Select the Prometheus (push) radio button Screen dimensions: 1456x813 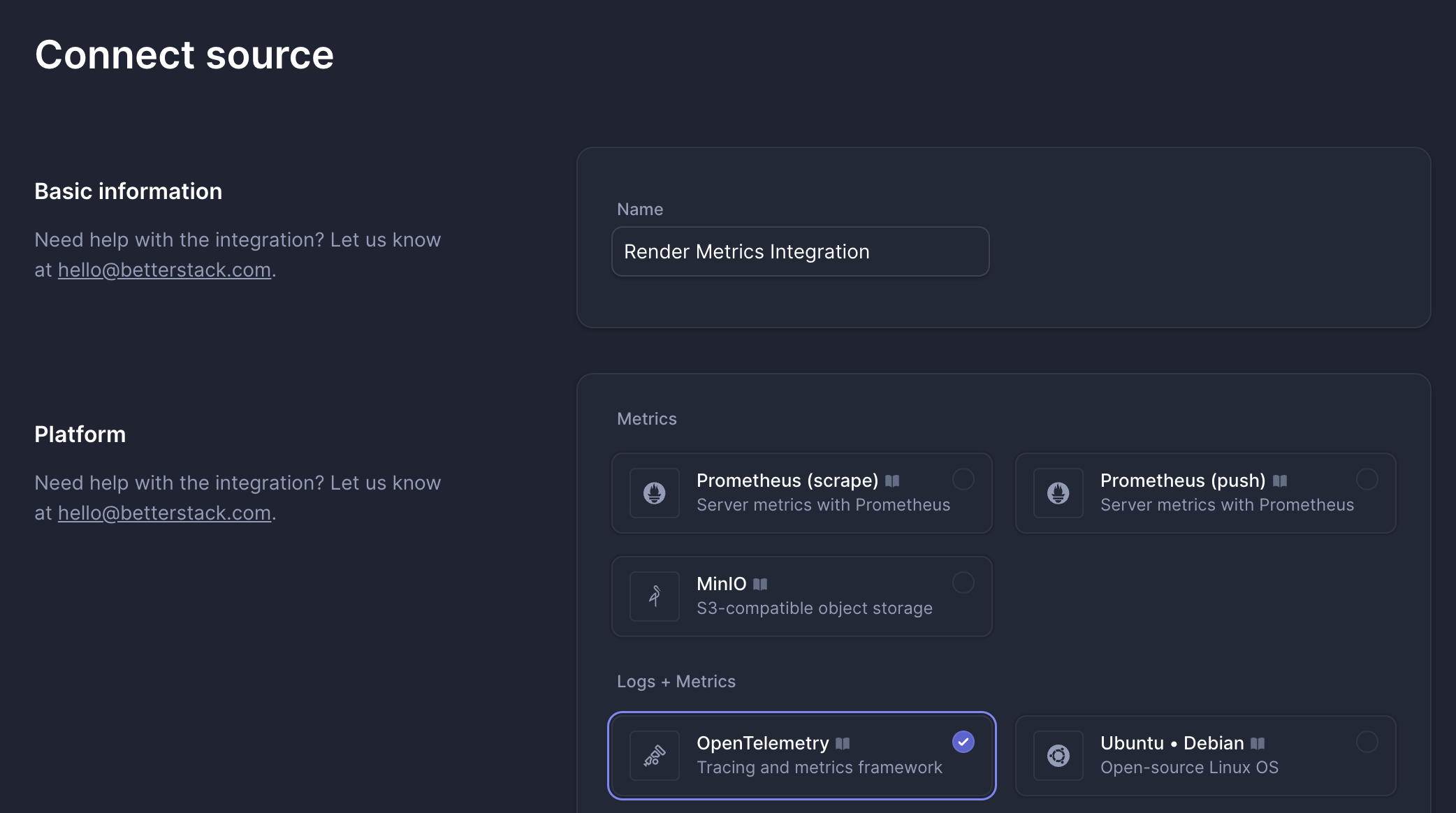click(1367, 479)
